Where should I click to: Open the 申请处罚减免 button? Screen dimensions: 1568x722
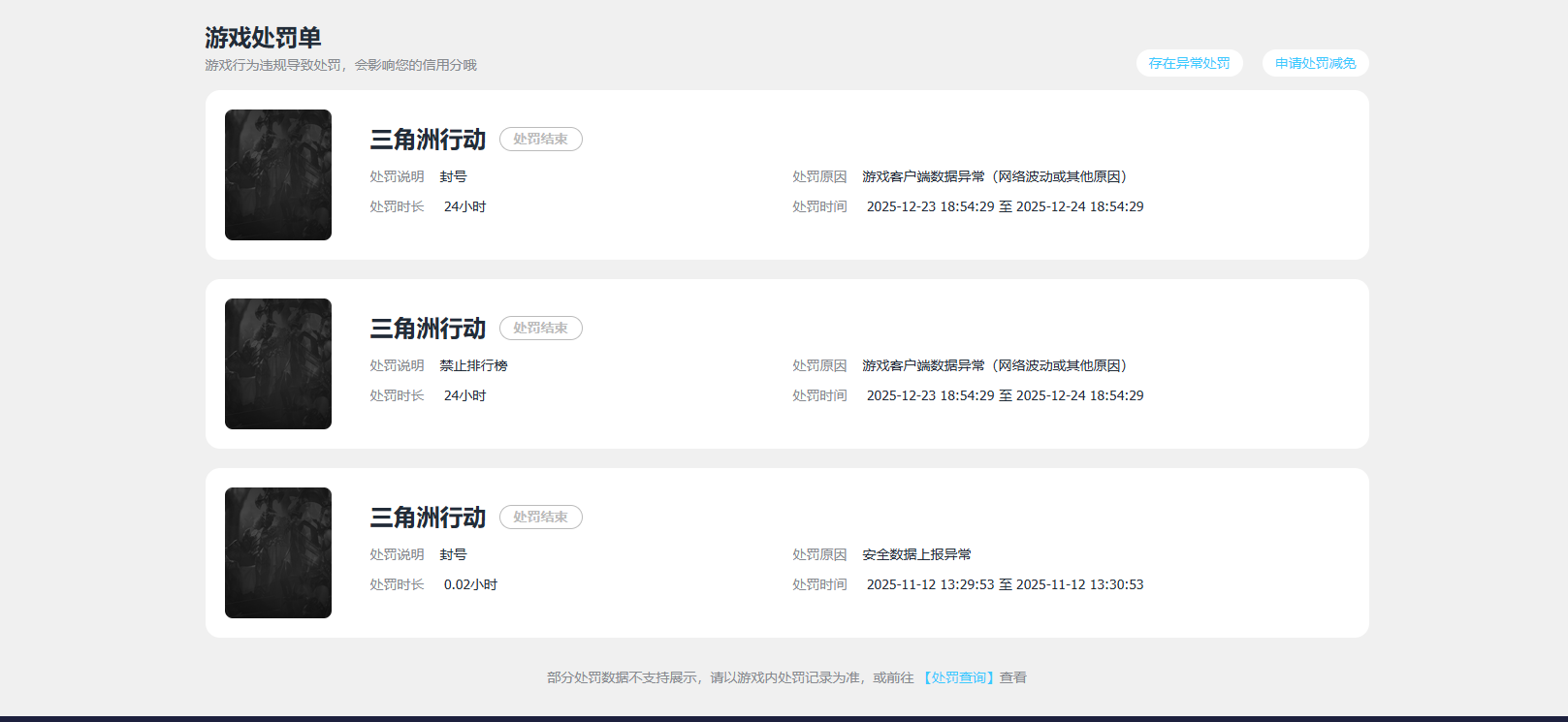click(x=1315, y=63)
